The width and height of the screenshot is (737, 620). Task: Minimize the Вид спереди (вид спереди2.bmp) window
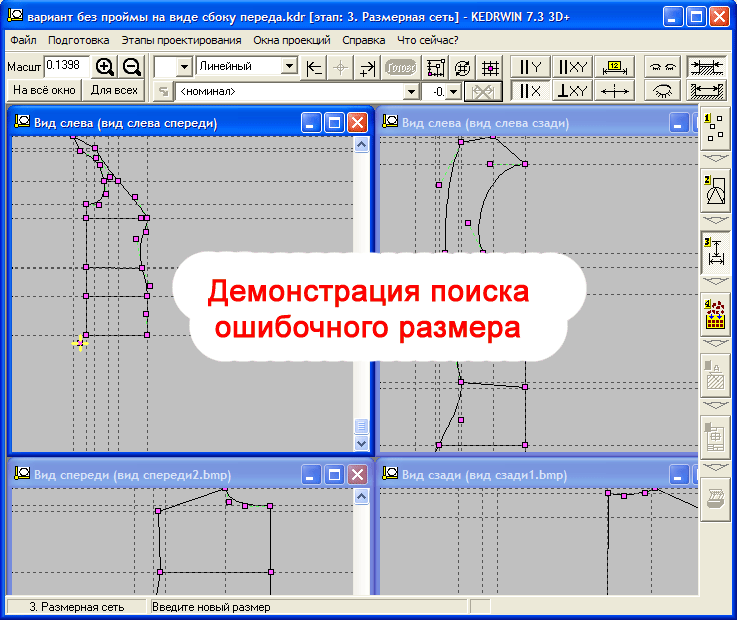(x=311, y=475)
